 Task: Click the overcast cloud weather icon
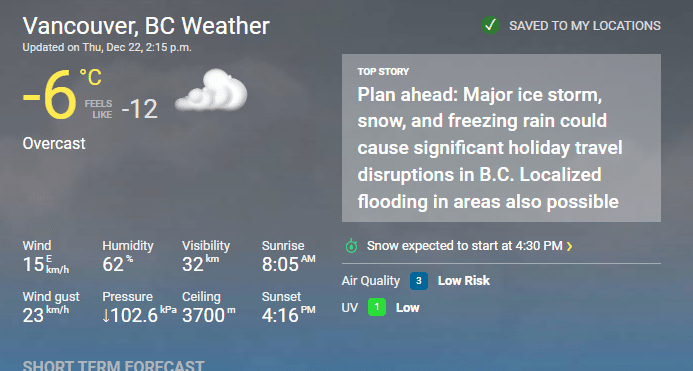point(211,90)
